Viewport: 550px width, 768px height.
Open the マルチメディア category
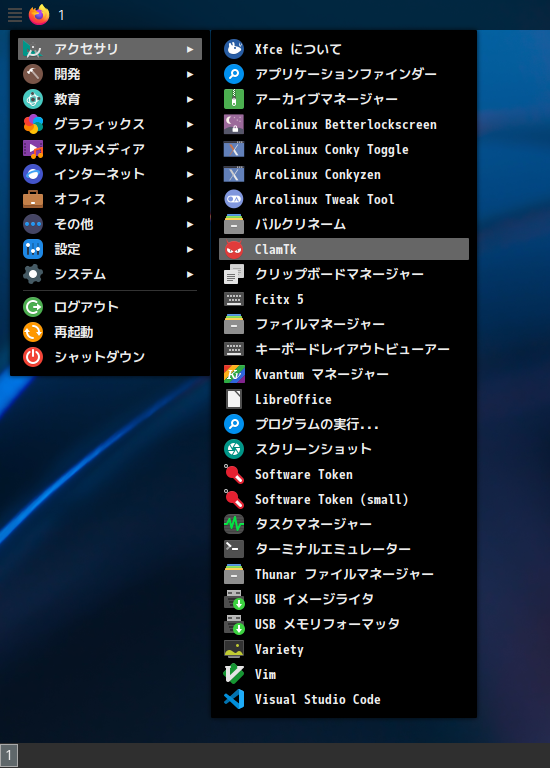110,149
